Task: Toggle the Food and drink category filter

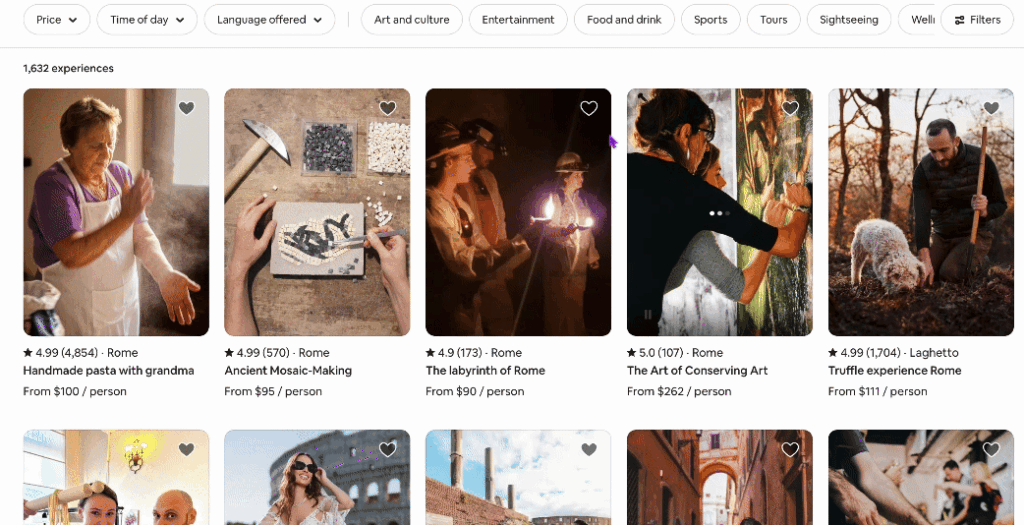Action: [x=624, y=20]
